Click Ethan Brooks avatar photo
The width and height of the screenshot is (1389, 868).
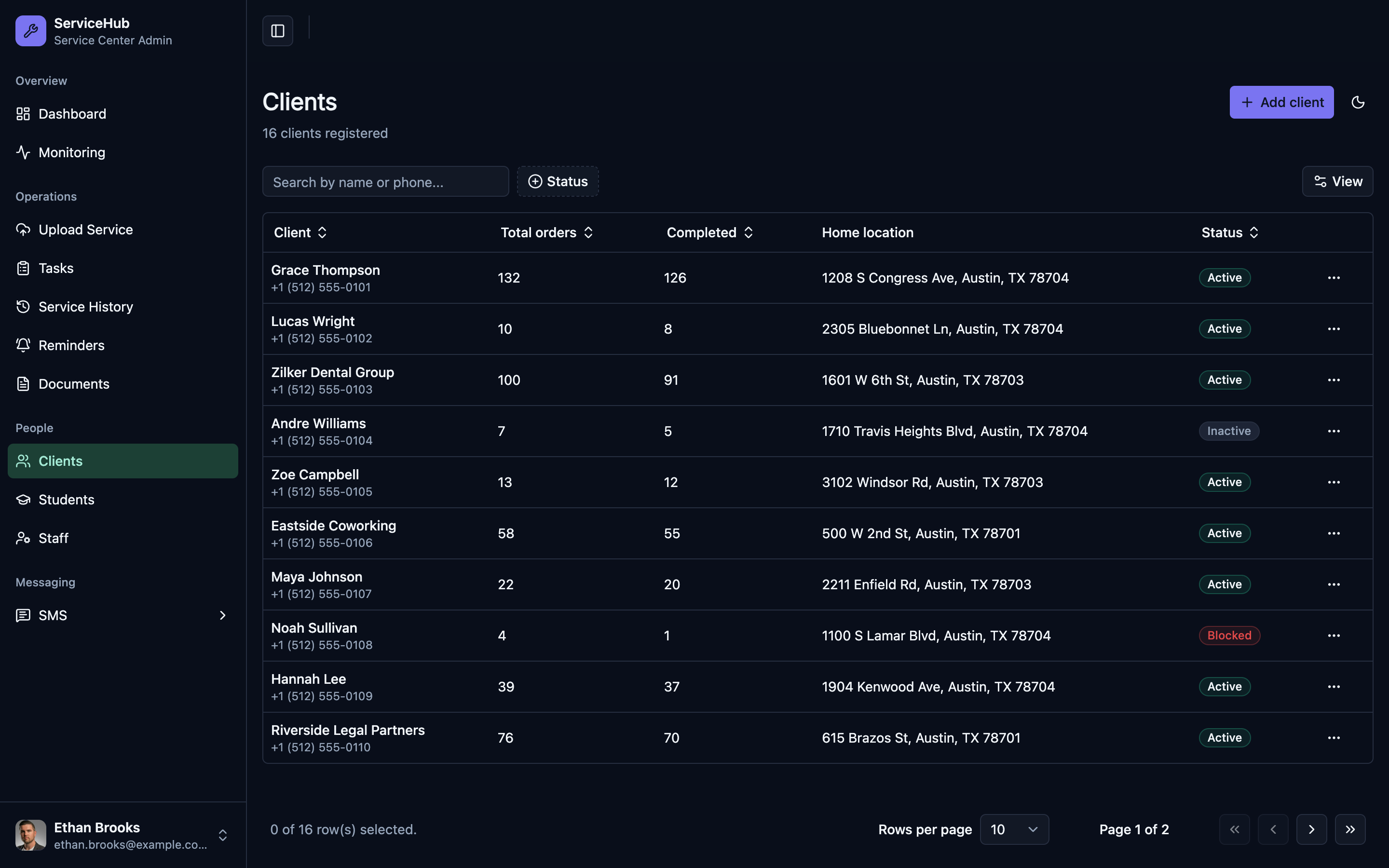point(31,835)
